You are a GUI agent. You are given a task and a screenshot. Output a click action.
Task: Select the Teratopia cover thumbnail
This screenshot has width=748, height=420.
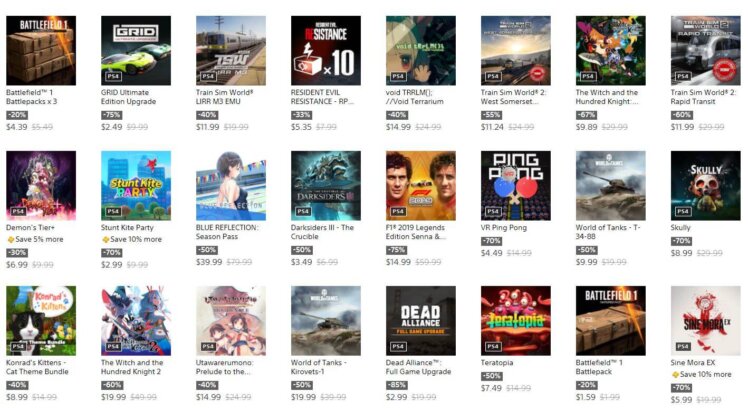click(516, 321)
